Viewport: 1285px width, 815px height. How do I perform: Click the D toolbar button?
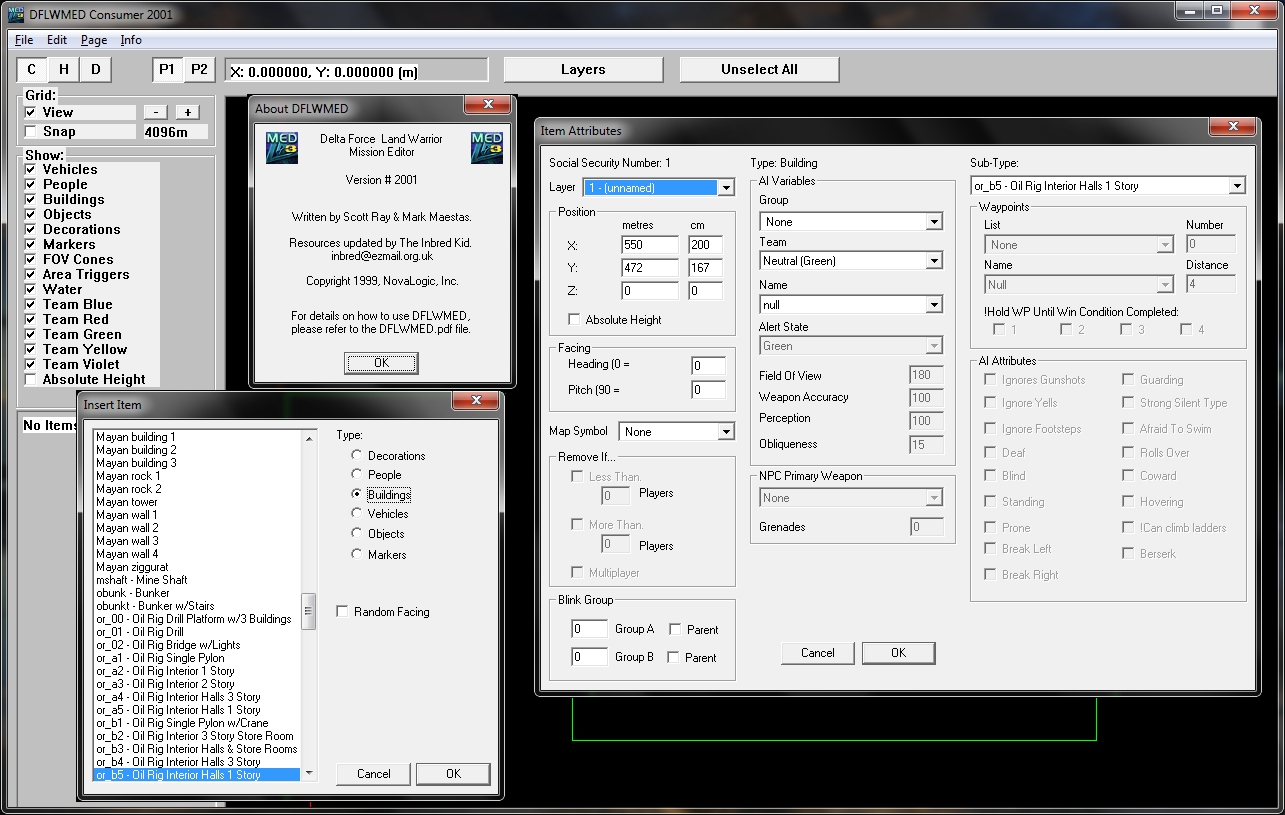[96, 69]
